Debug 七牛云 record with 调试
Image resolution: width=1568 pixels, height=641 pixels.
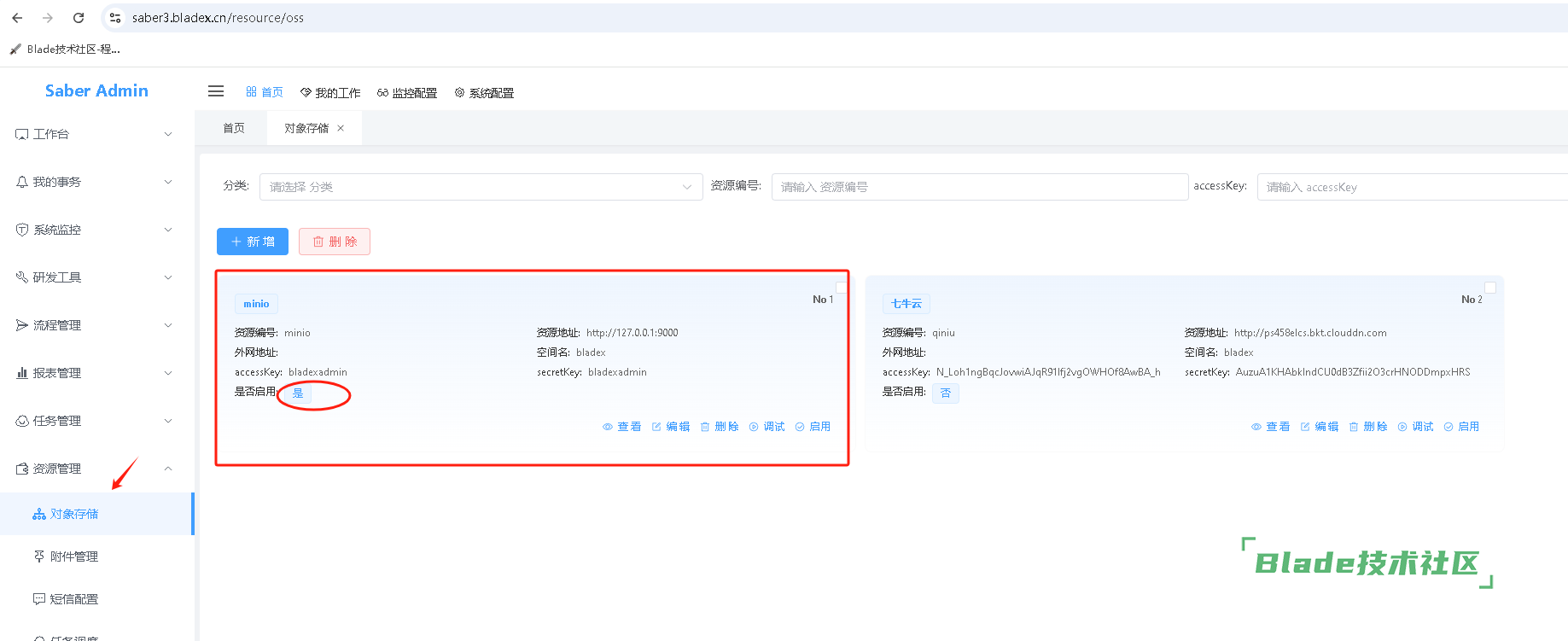(1416, 427)
